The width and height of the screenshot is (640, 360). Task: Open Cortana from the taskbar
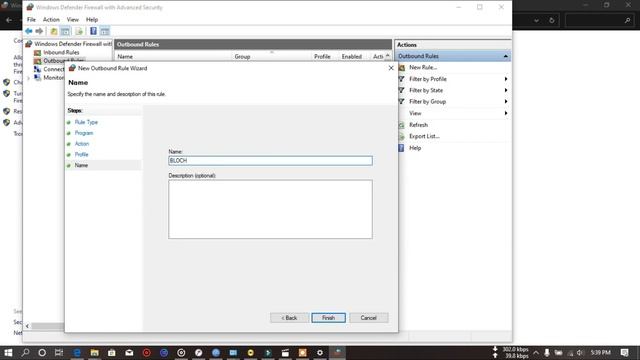[42, 352]
